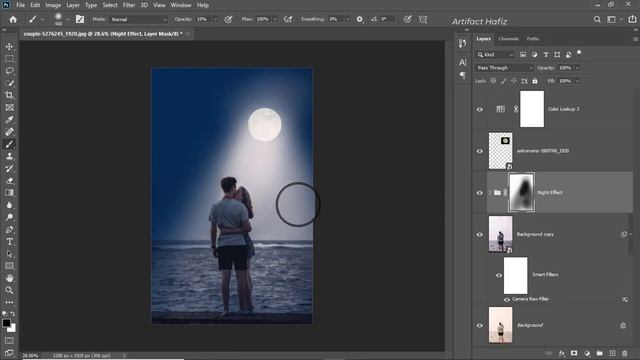Select the Frame tool
The image size is (640, 360).
(x=9, y=107)
